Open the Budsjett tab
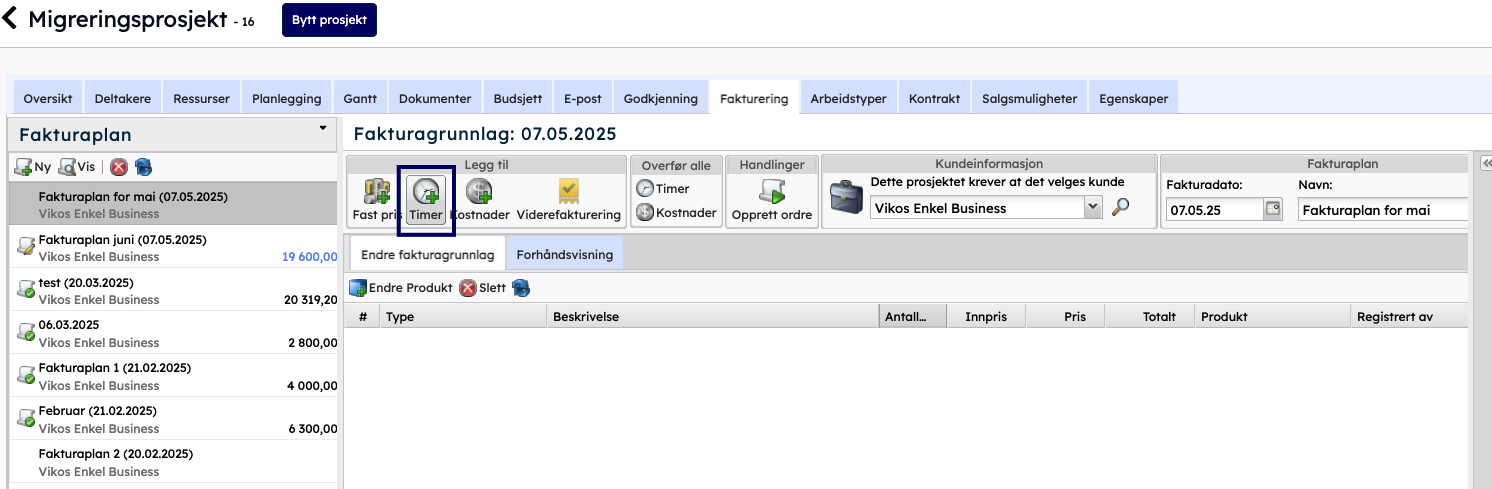The height and width of the screenshot is (489, 1492). [x=517, y=99]
